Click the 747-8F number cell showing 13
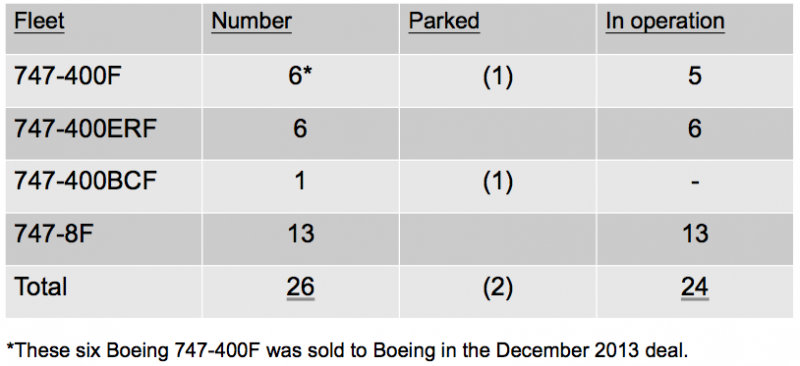This screenshot has height=366, width=800. click(300, 234)
